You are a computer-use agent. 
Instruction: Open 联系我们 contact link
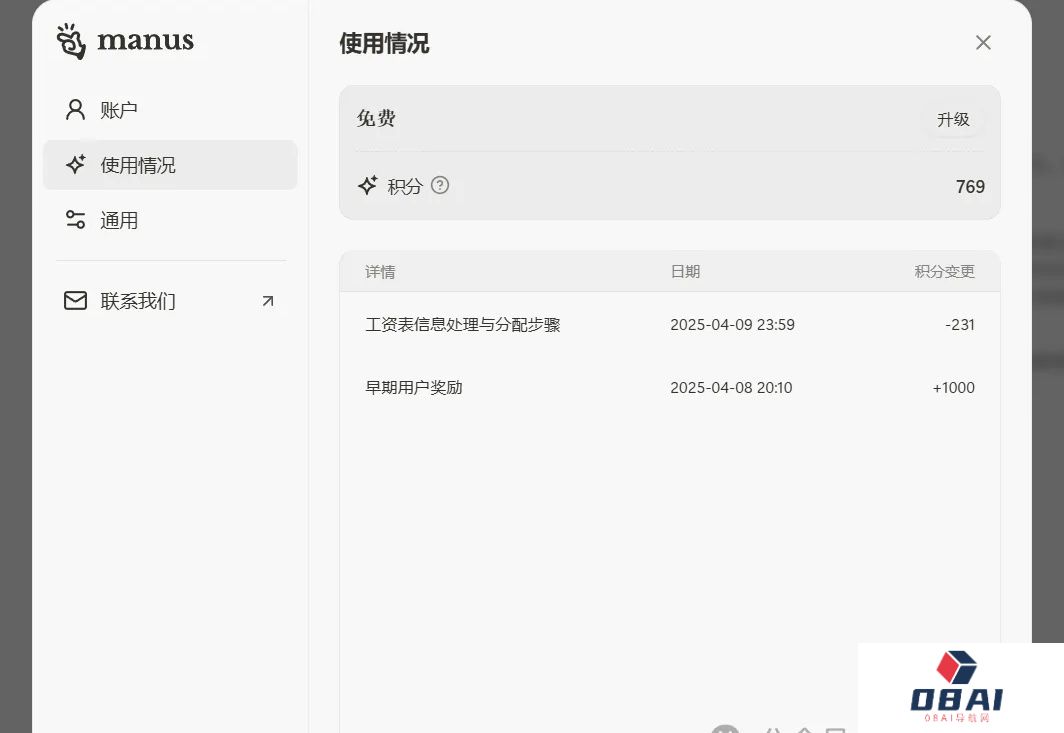point(170,301)
